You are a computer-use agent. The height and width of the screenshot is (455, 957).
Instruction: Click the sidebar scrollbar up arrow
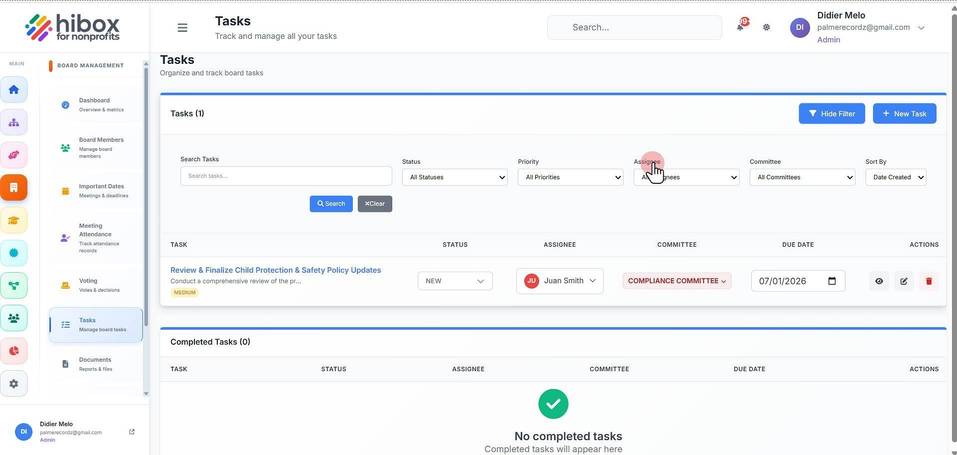click(146, 63)
